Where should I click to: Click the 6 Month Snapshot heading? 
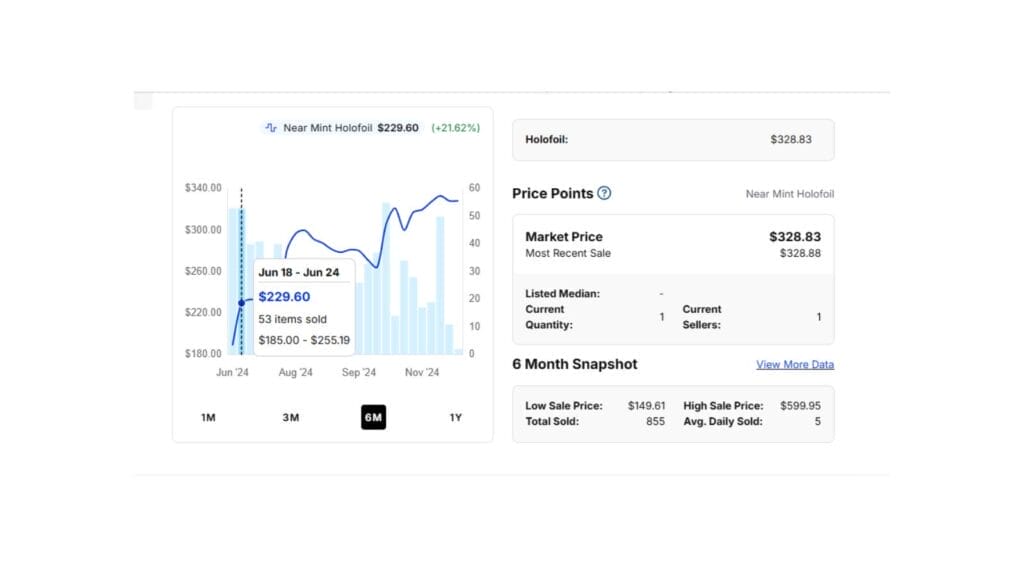click(575, 364)
